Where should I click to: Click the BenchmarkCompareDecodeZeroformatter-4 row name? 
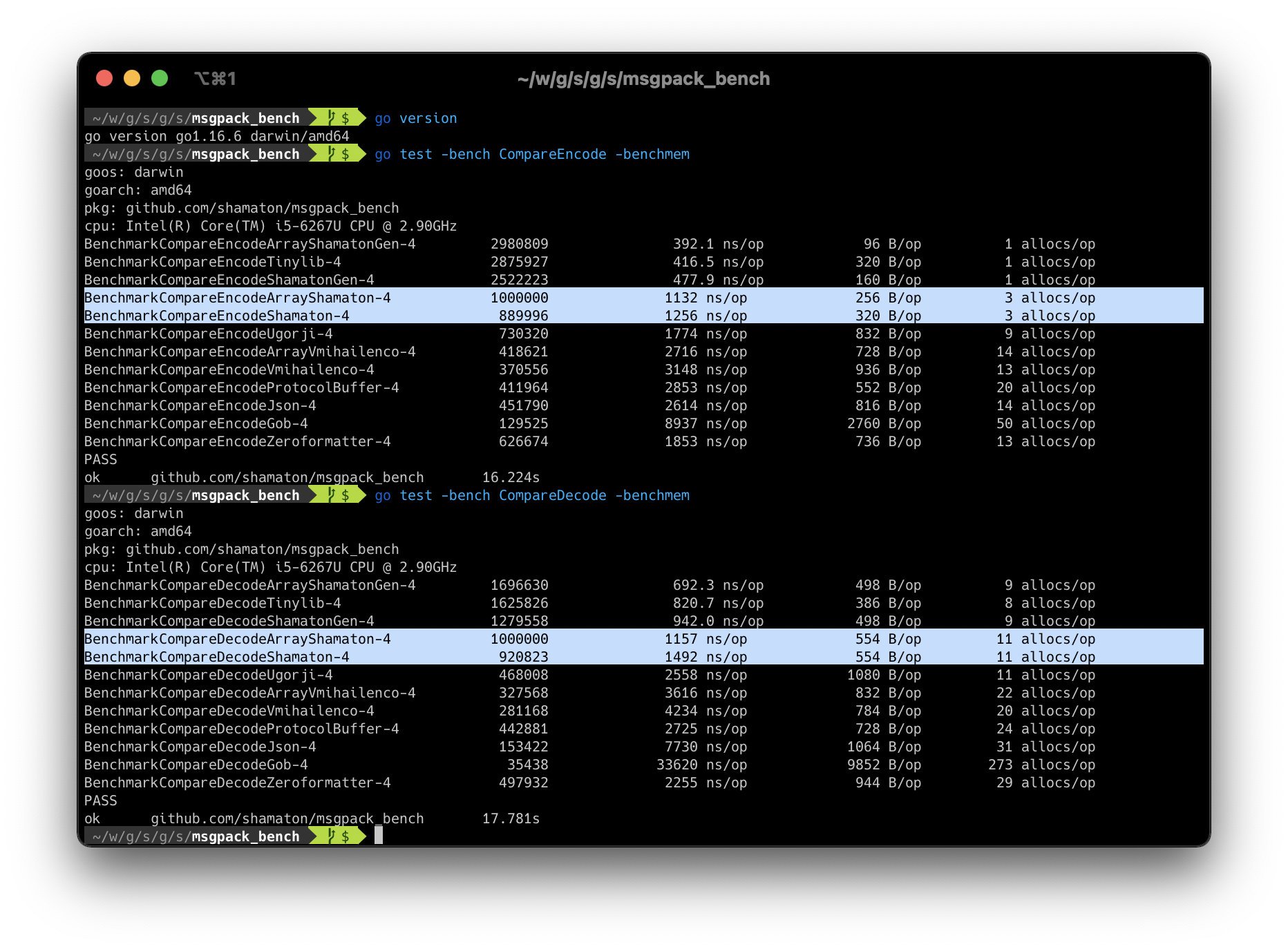pos(238,783)
